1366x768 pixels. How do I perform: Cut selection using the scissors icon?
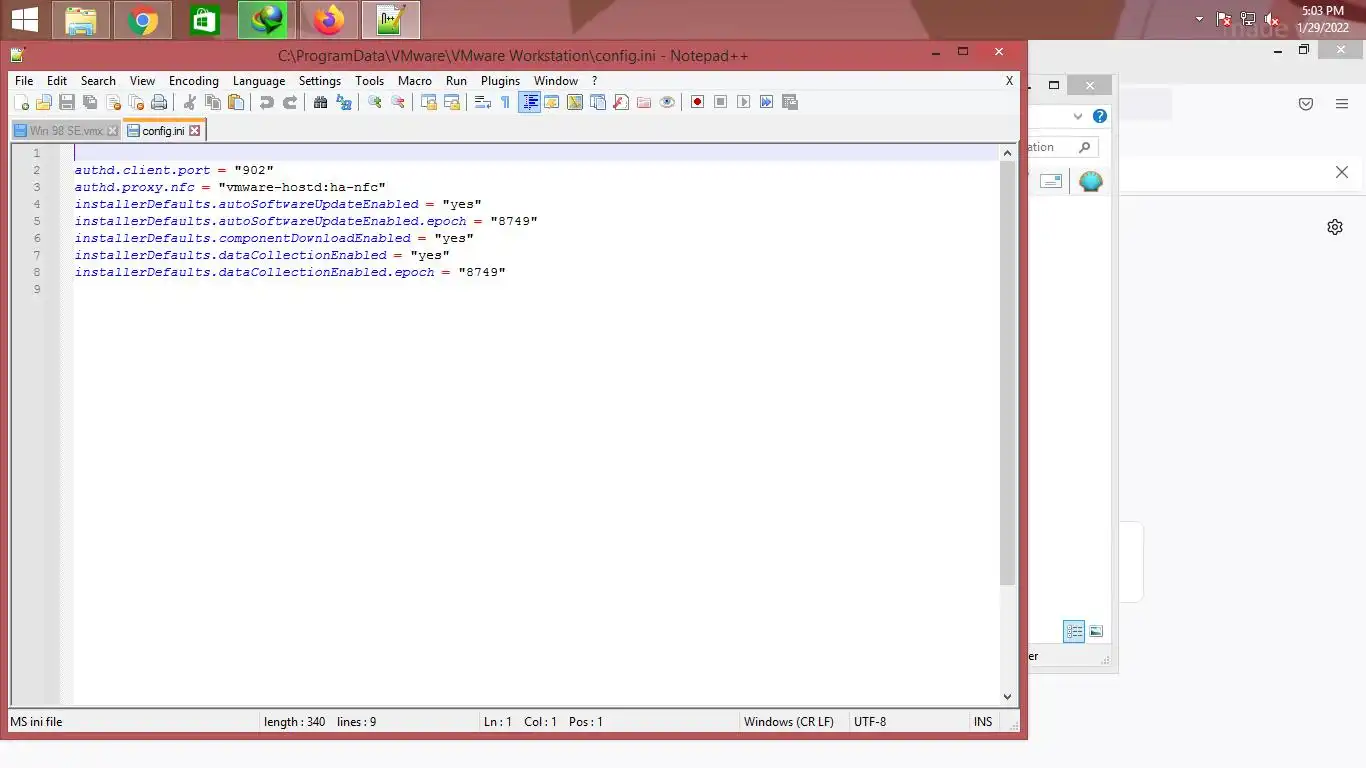pyautogui.click(x=189, y=102)
